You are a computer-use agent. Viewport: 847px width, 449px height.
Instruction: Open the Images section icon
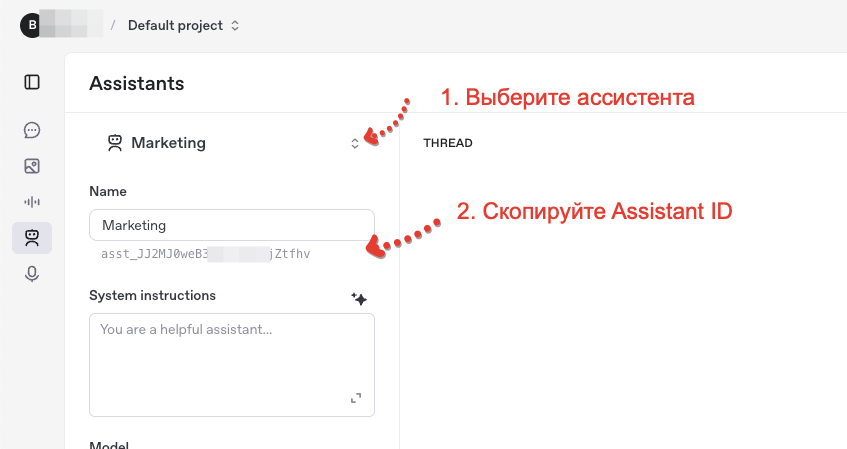coord(32,166)
